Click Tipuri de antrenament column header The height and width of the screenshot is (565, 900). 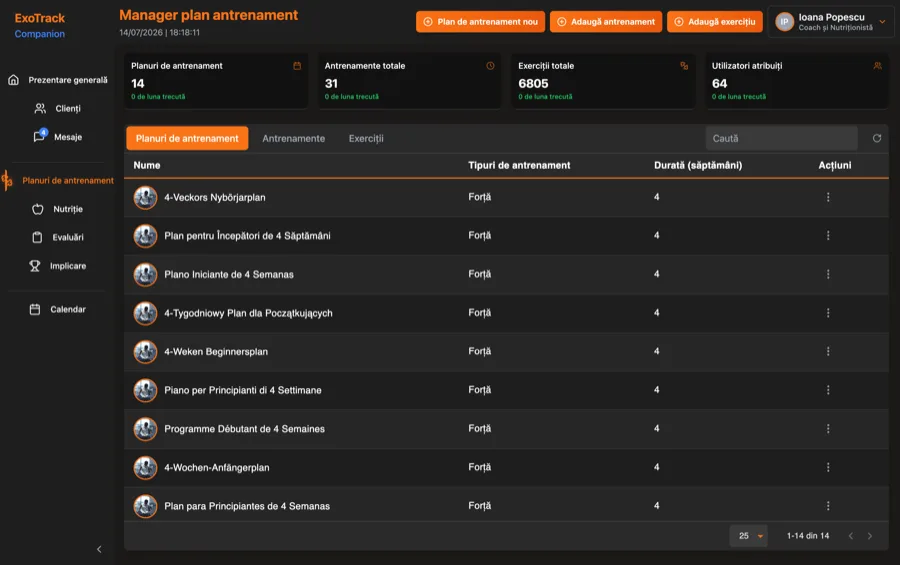coord(519,165)
